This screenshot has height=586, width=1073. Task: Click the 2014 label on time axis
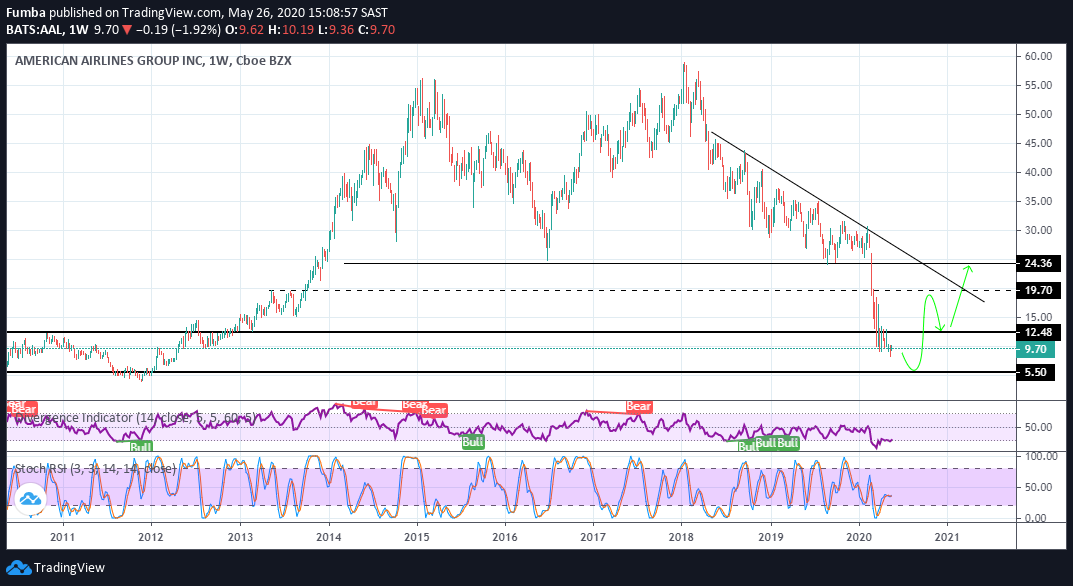tap(328, 535)
